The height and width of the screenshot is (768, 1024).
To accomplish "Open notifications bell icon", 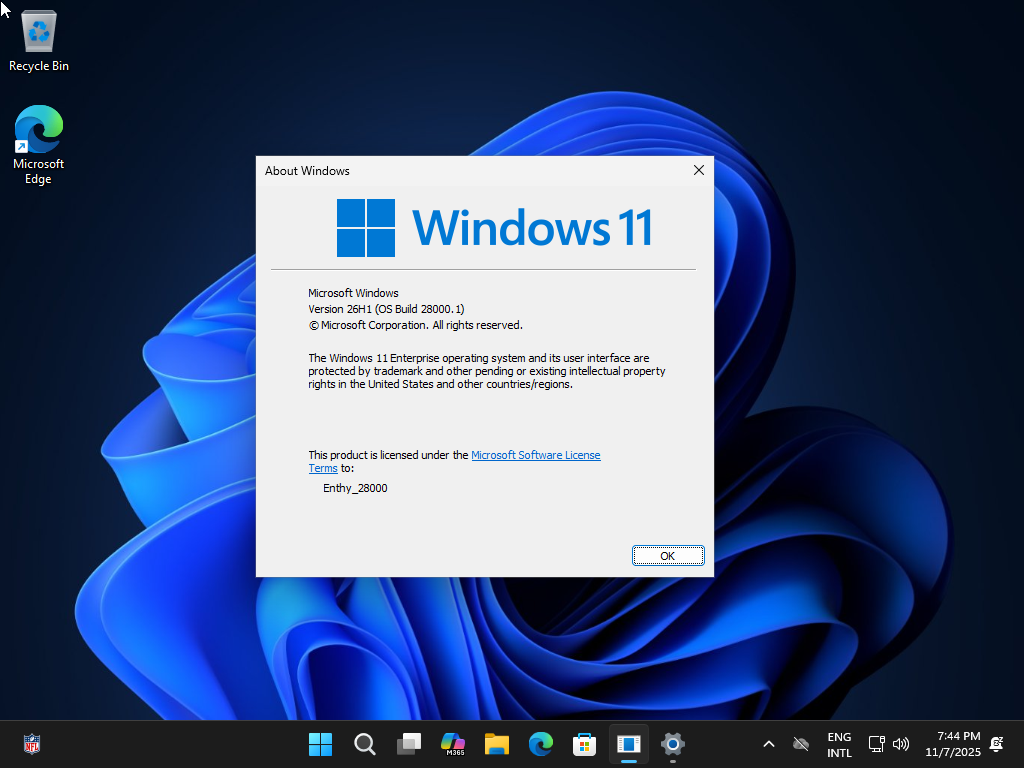I will pos(997,744).
